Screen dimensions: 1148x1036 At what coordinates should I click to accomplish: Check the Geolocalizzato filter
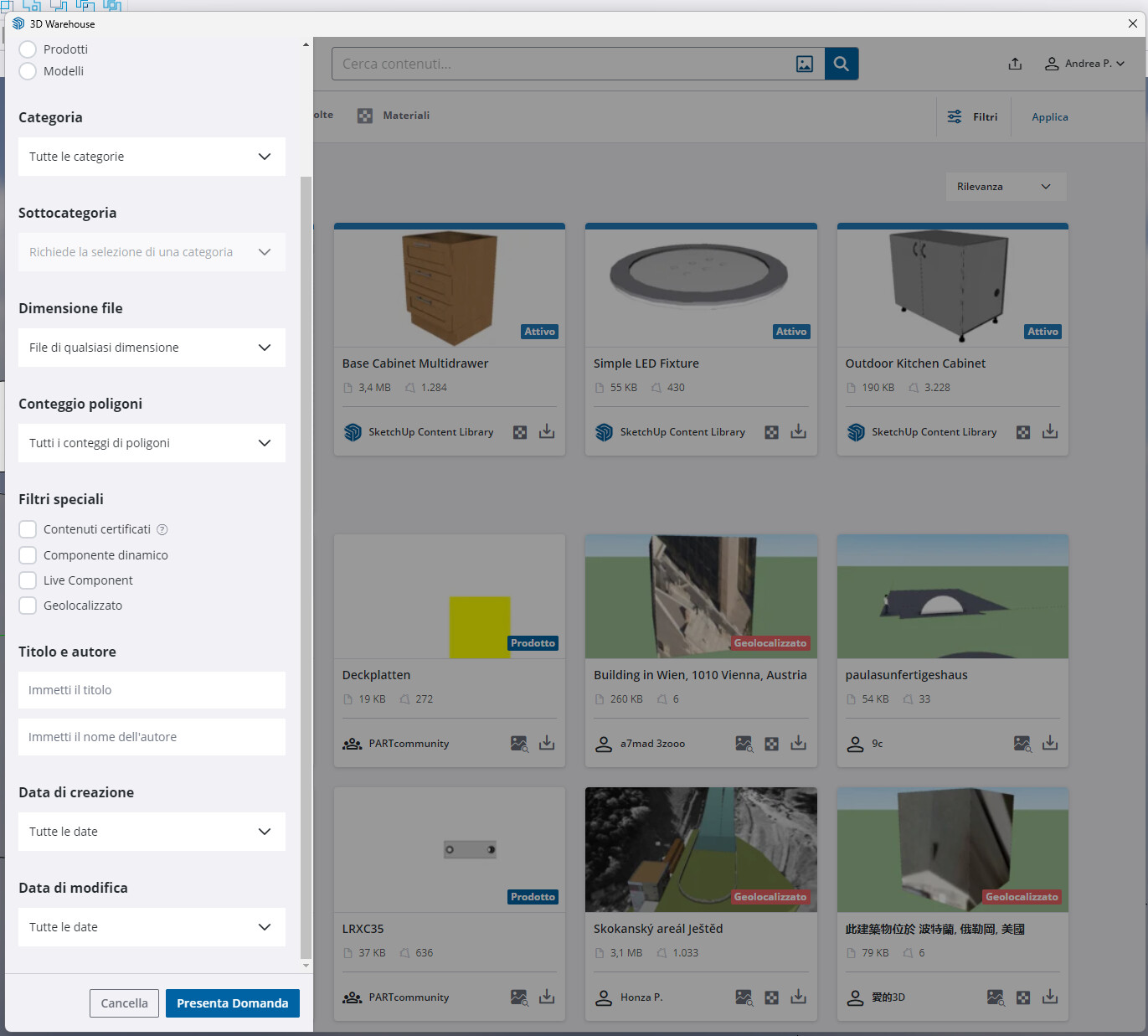point(28,606)
